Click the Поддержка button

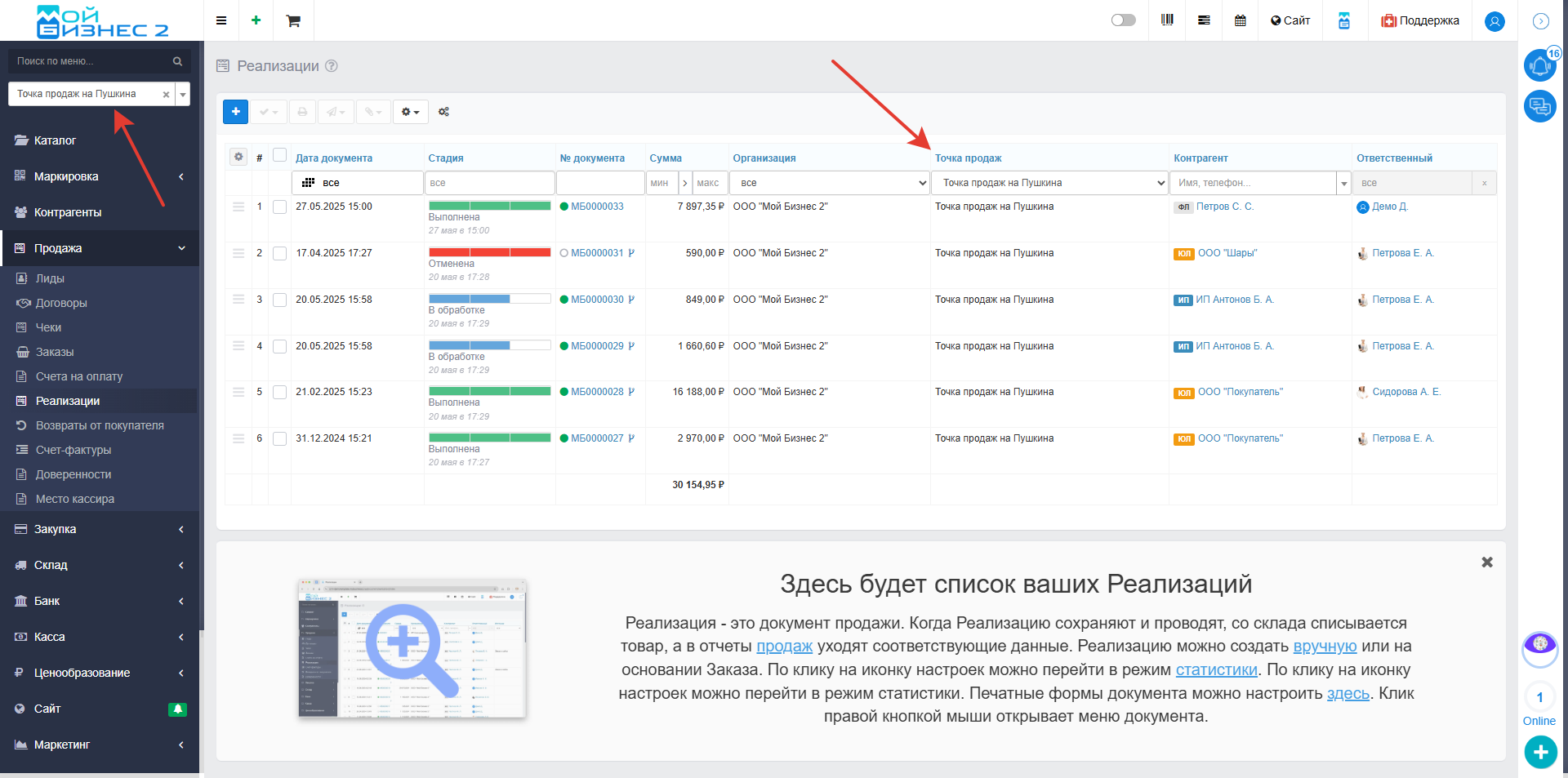pyautogui.click(x=1420, y=21)
